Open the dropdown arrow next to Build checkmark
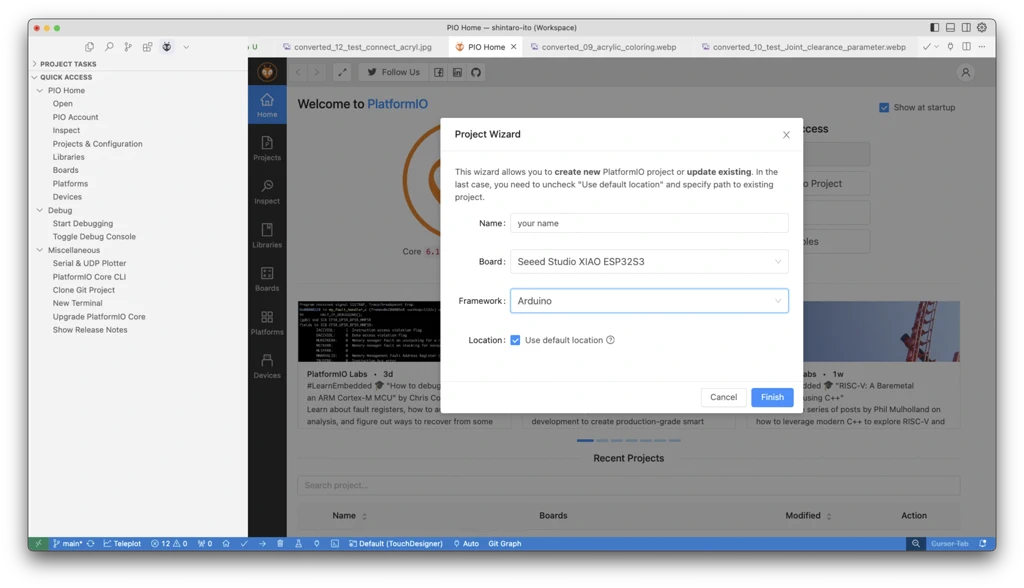The width and height of the screenshot is (1024, 588). 936,47
